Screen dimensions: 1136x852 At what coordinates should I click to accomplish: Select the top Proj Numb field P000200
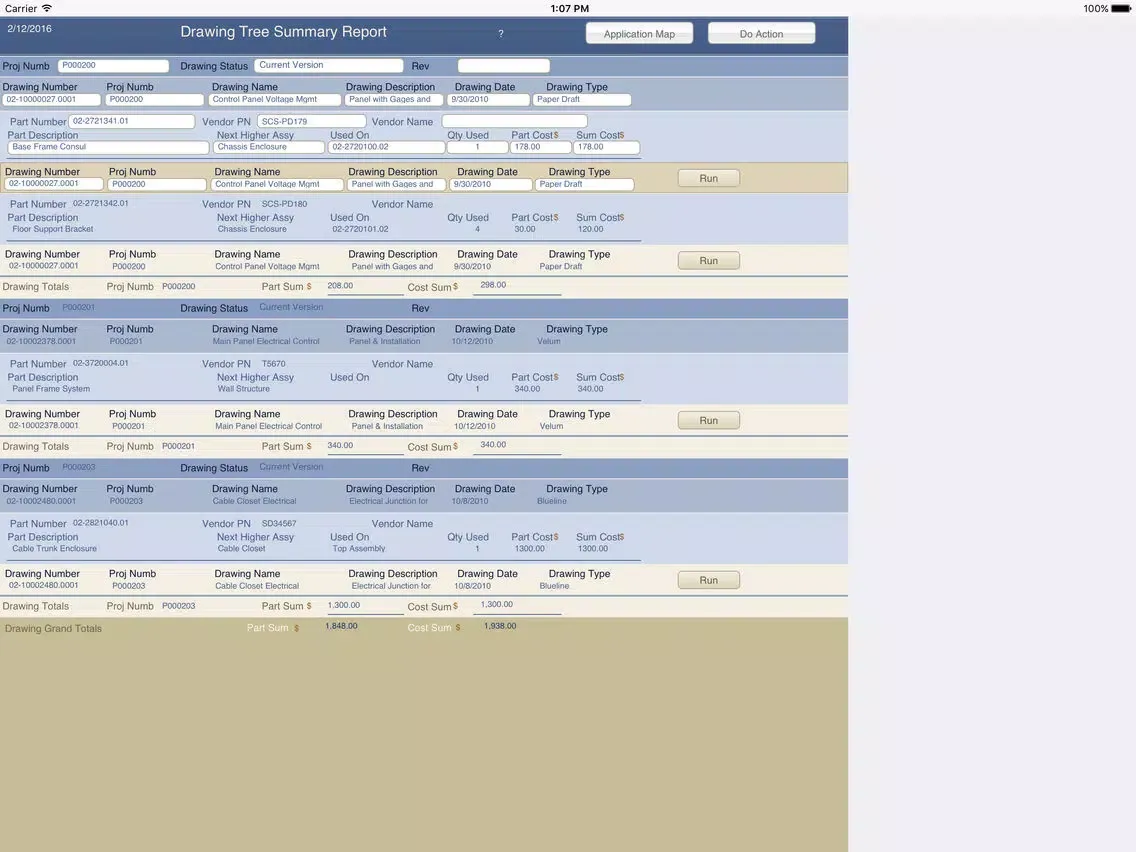click(113, 65)
